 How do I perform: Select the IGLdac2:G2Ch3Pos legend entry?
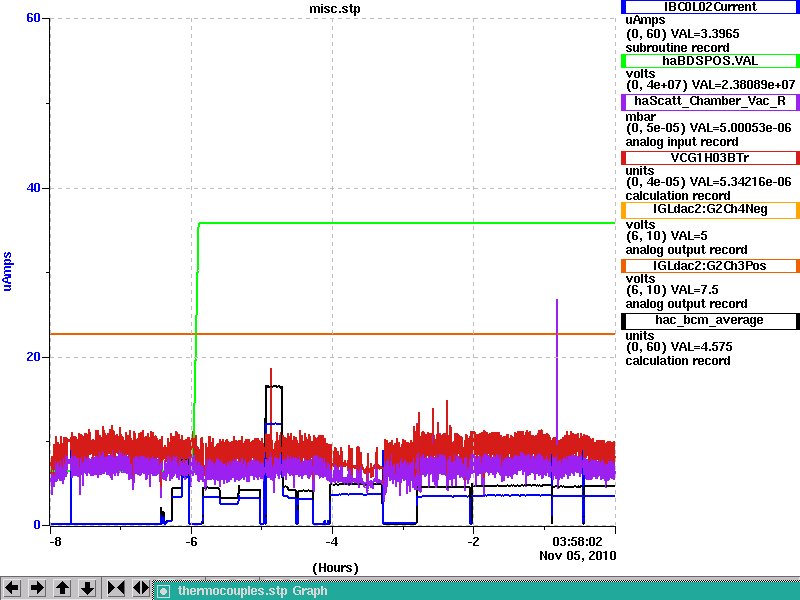(x=710, y=266)
